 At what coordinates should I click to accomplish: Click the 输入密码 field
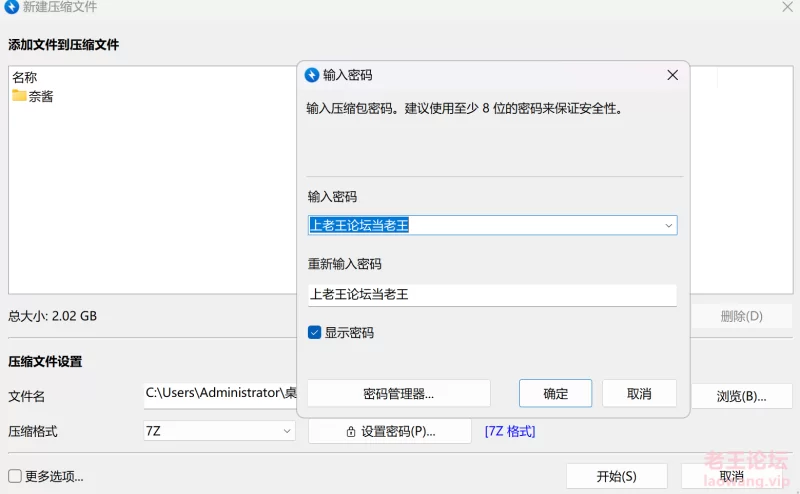pos(492,226)
